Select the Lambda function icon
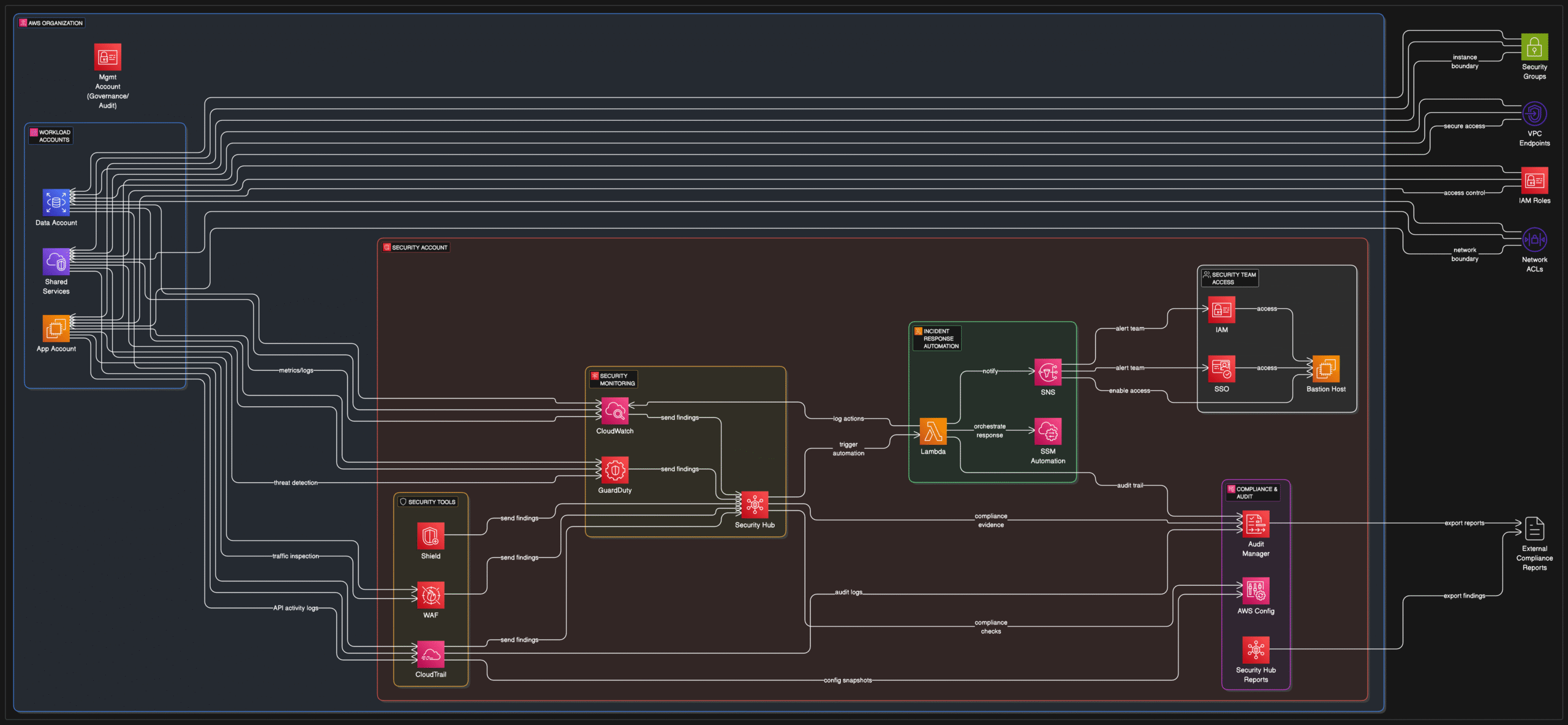1568x725 pixels. pos(933,431)
